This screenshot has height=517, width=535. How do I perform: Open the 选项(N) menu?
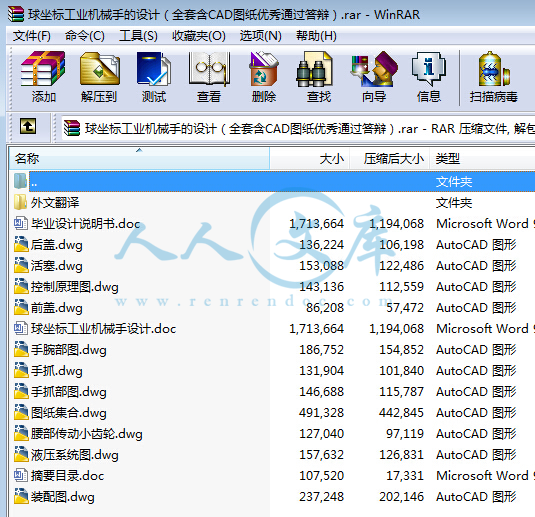coord(260,35)
